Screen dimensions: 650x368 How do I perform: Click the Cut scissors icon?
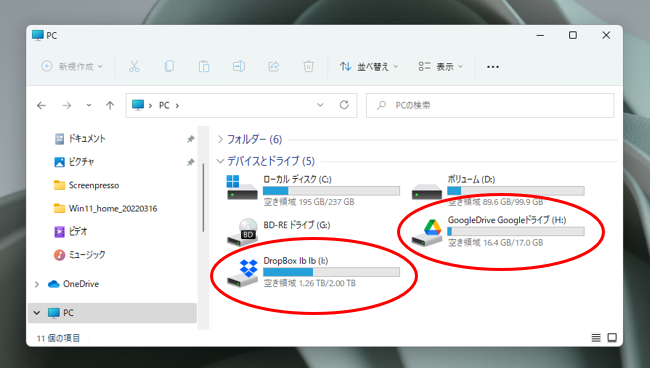(134, 66)
